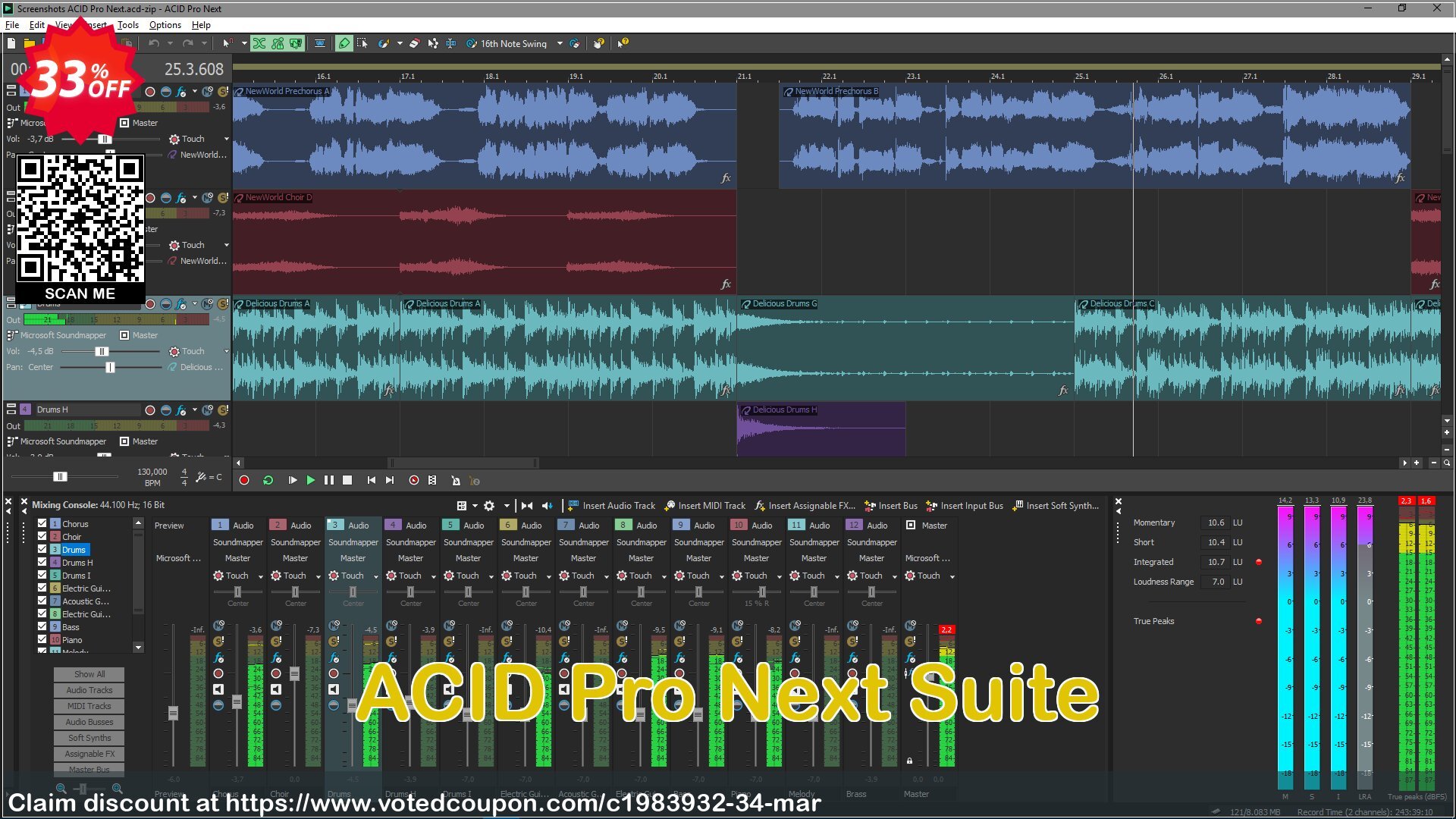
Task: Open the What's This help pointer icon
Action: (623, 43)
